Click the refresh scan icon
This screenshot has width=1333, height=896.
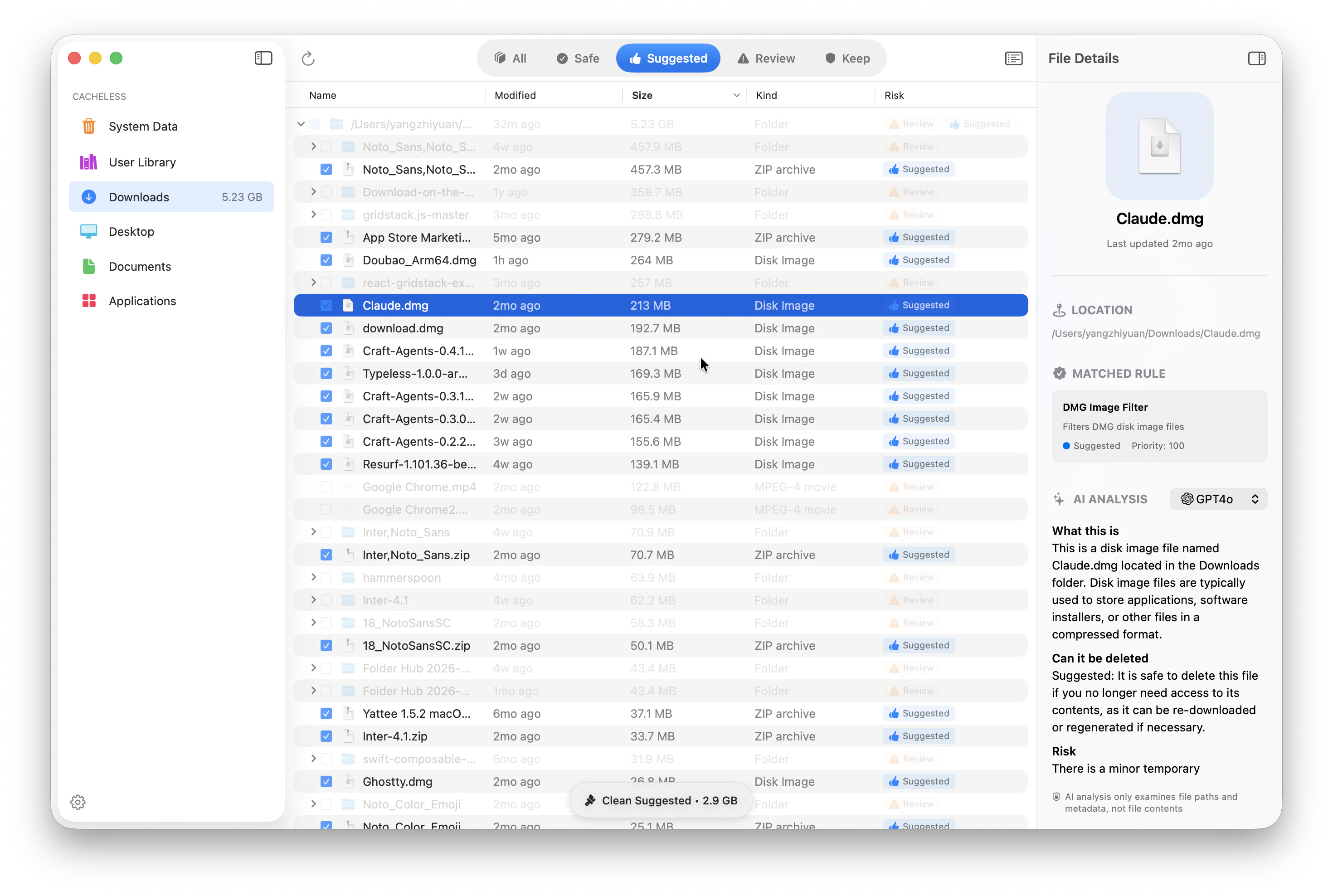tap(308, 58)
